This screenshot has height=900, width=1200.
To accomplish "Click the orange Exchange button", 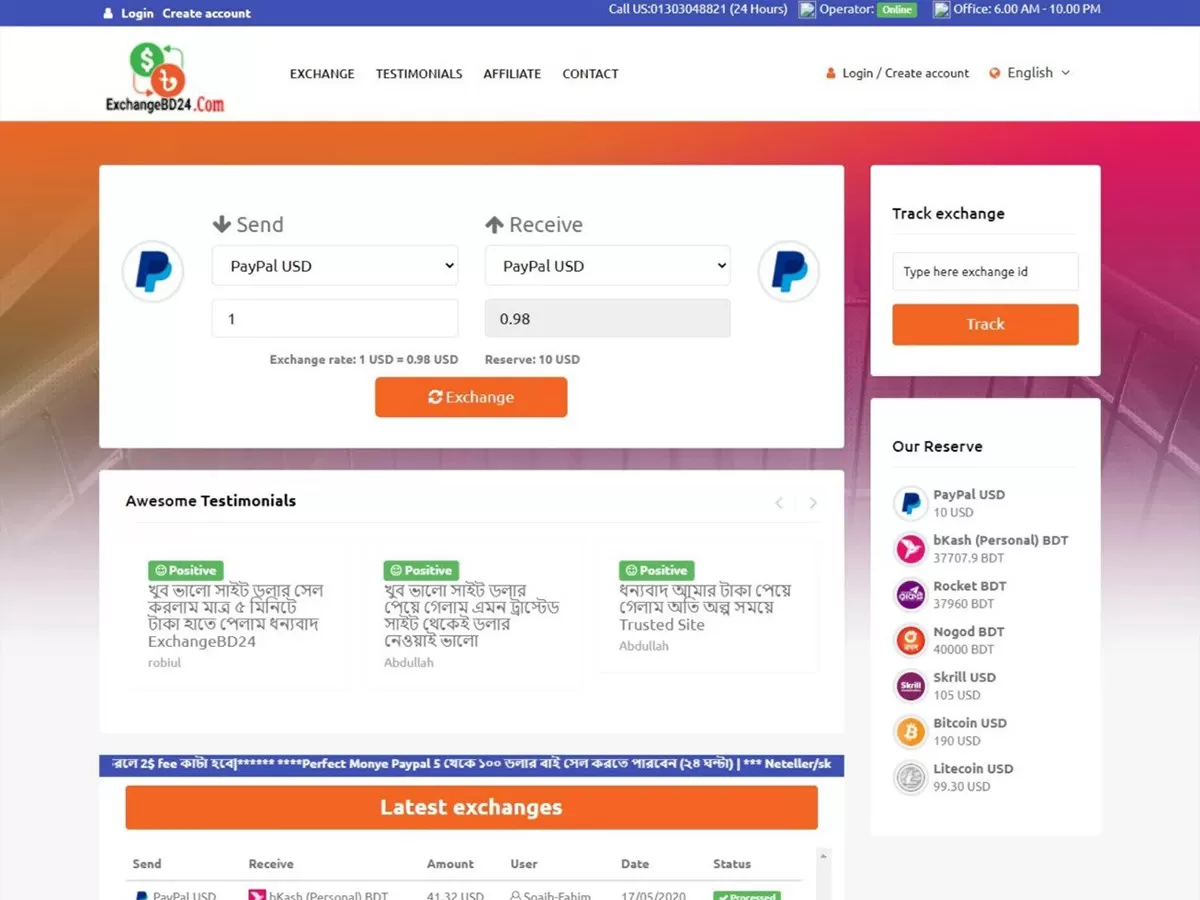I will click(471, 397).
